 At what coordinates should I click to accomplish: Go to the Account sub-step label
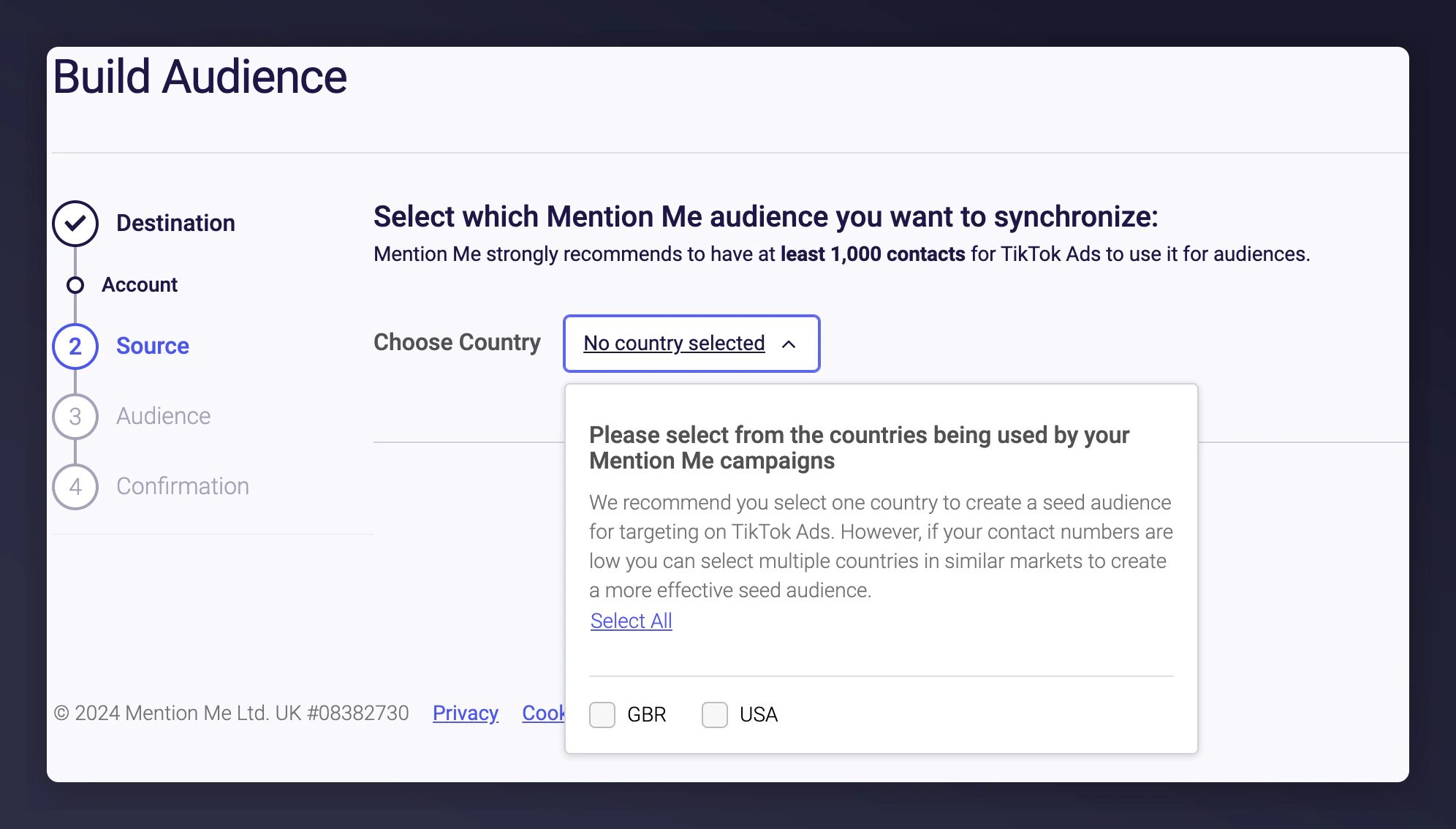pyautogui.click(x=140, y=284)
